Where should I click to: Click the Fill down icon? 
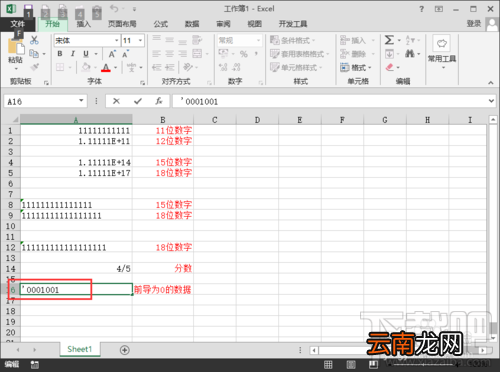pyautogui.click(x=389, y=54)
